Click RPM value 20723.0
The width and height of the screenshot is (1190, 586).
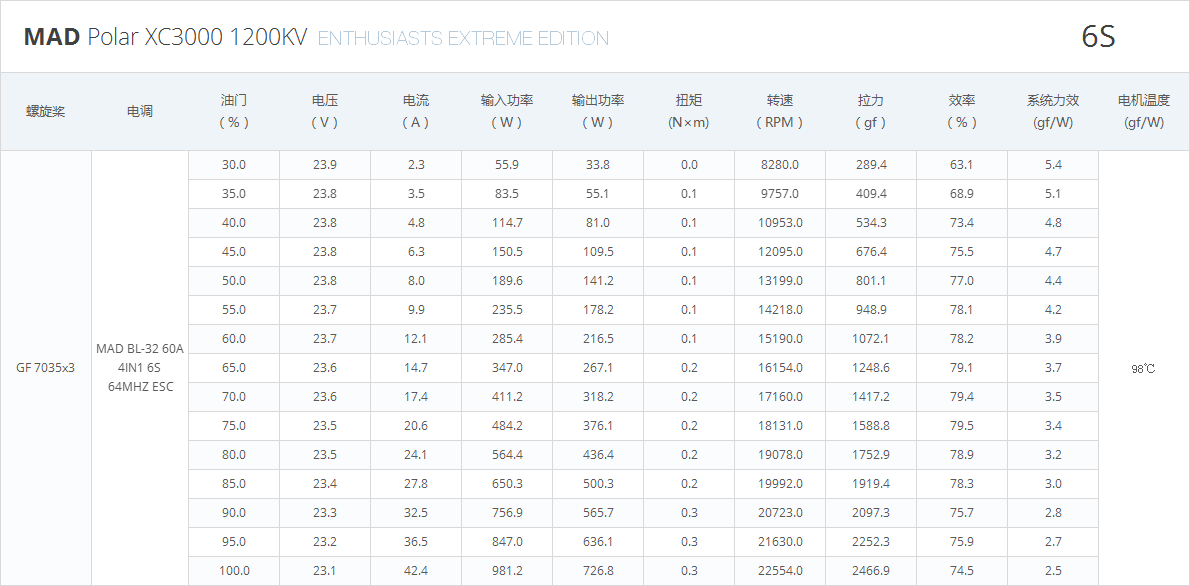[x=780, y=512]
